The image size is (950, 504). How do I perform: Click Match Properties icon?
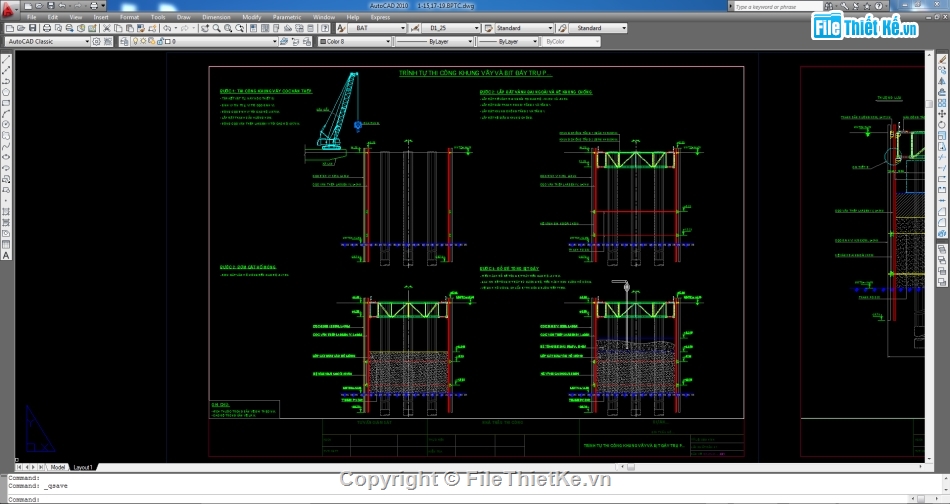[x=141, y=28]
